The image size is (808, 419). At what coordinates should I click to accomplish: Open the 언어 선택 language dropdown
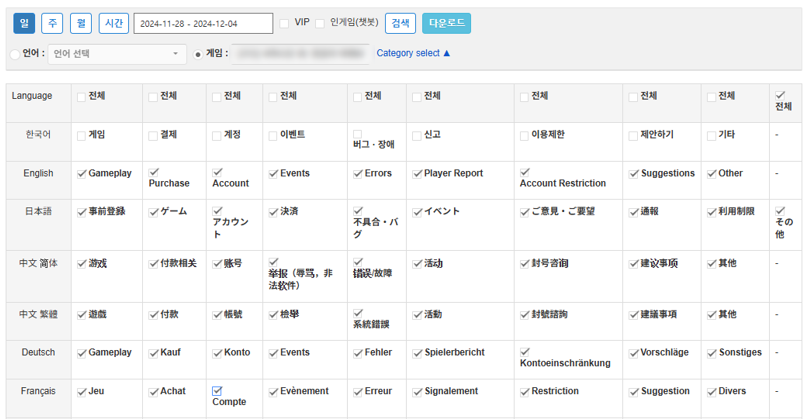pos(117,54)
